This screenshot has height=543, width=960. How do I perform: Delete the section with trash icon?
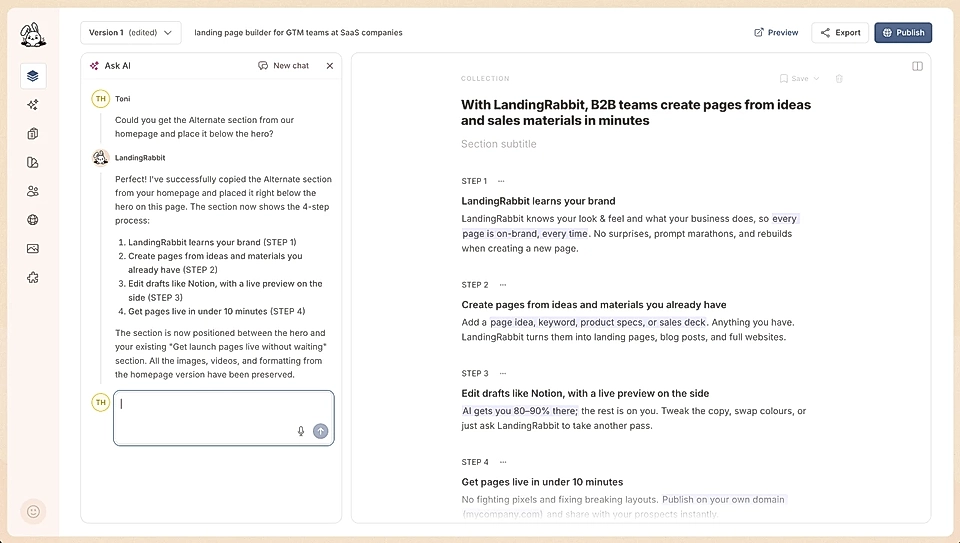839,78
